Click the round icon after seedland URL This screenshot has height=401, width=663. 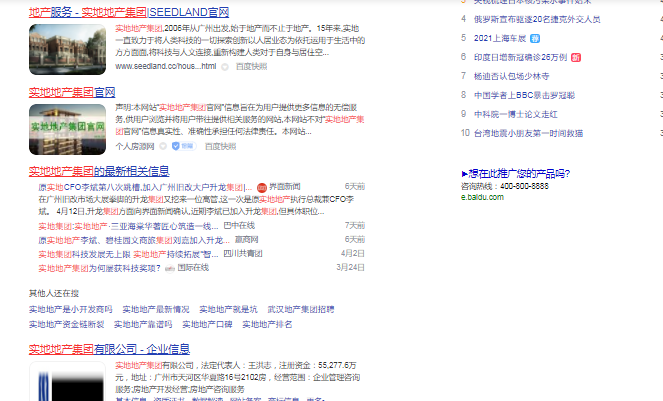click(x=225, y=67)
